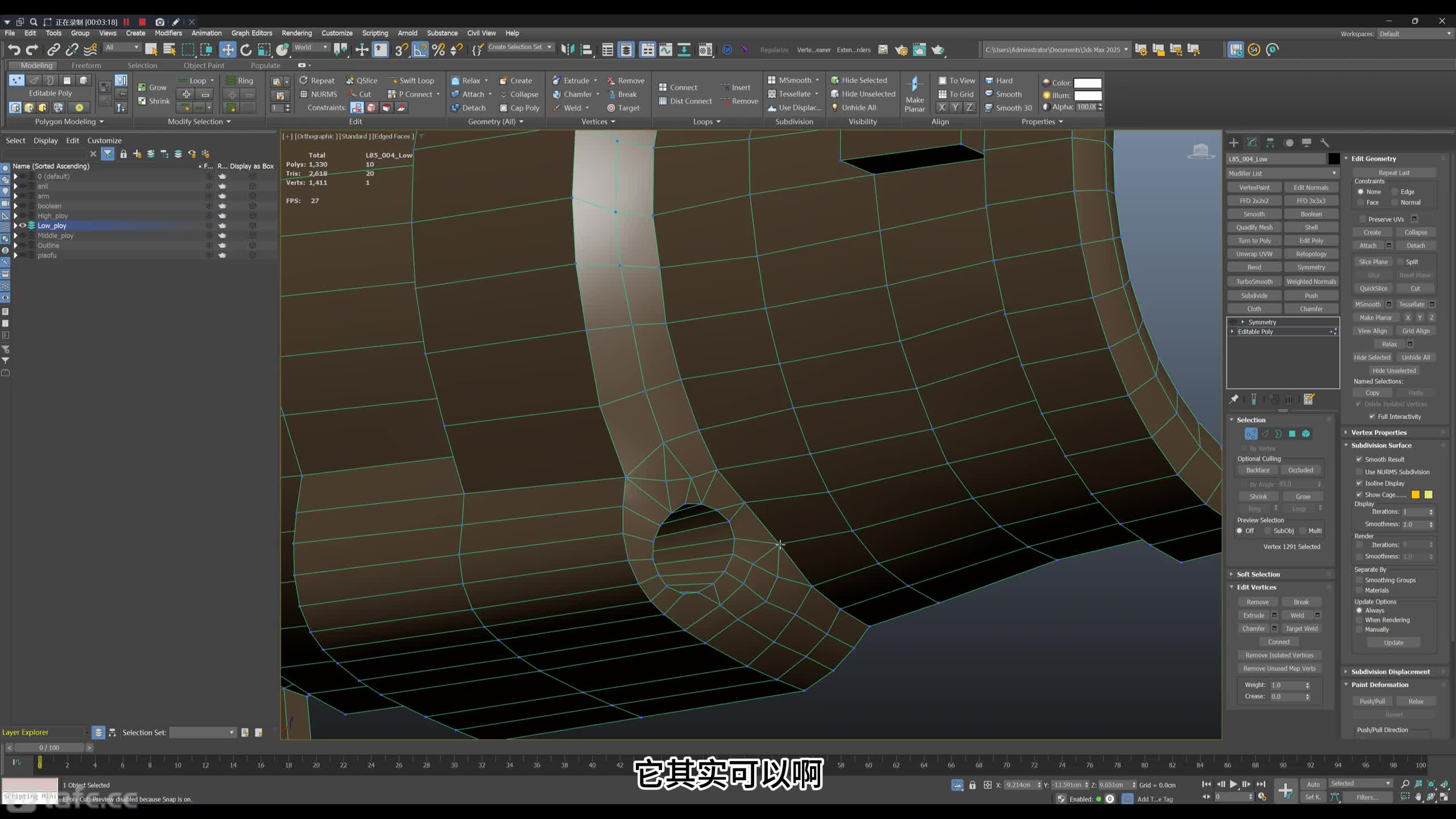Image resolution: width=1456 pixels, height=819 pixels.
Task: Toggle Full Interactivity checkbox
Action: pyautogui.click(x=1372, y=417)
